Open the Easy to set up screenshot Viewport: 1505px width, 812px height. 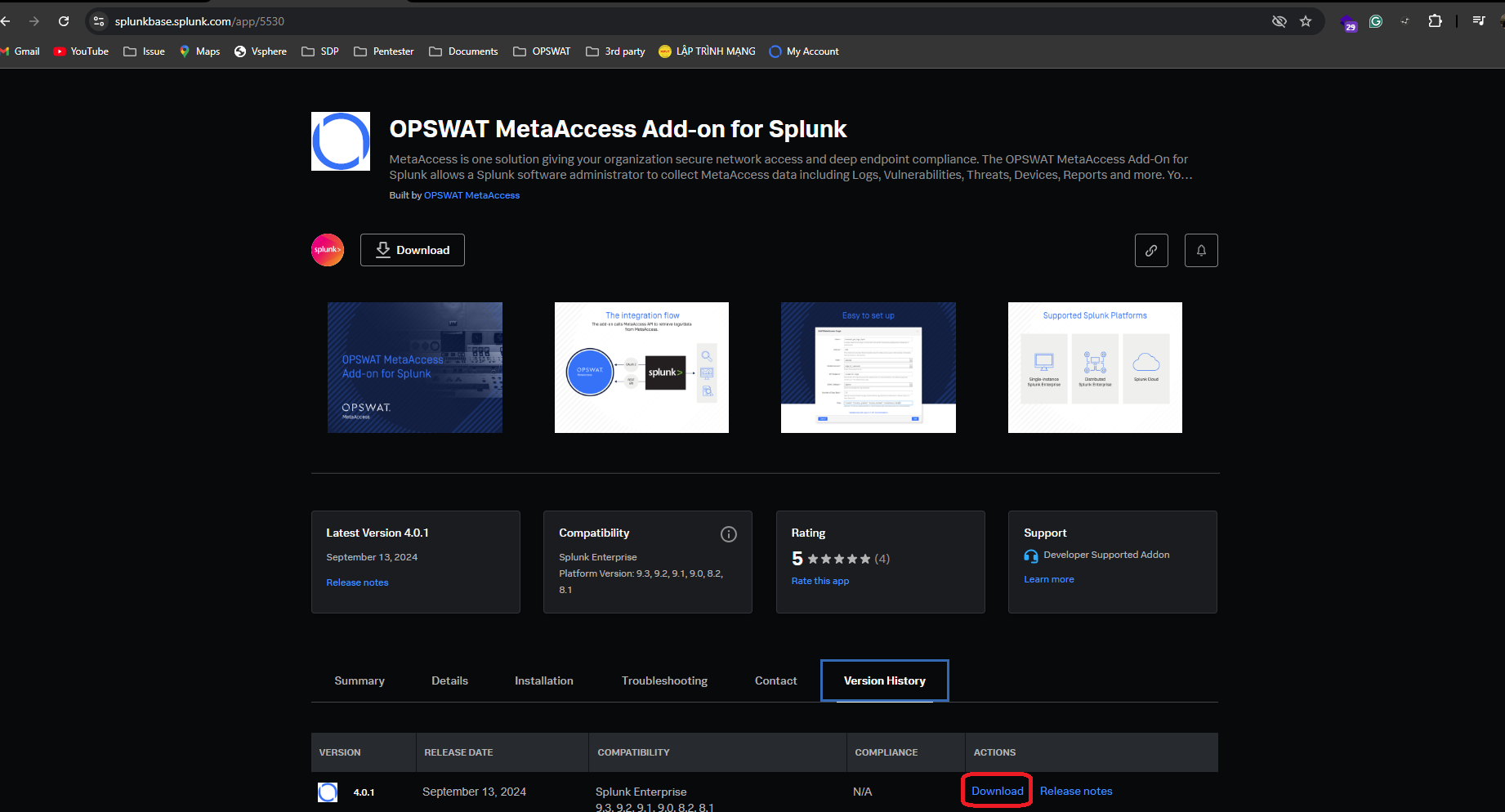869,368
